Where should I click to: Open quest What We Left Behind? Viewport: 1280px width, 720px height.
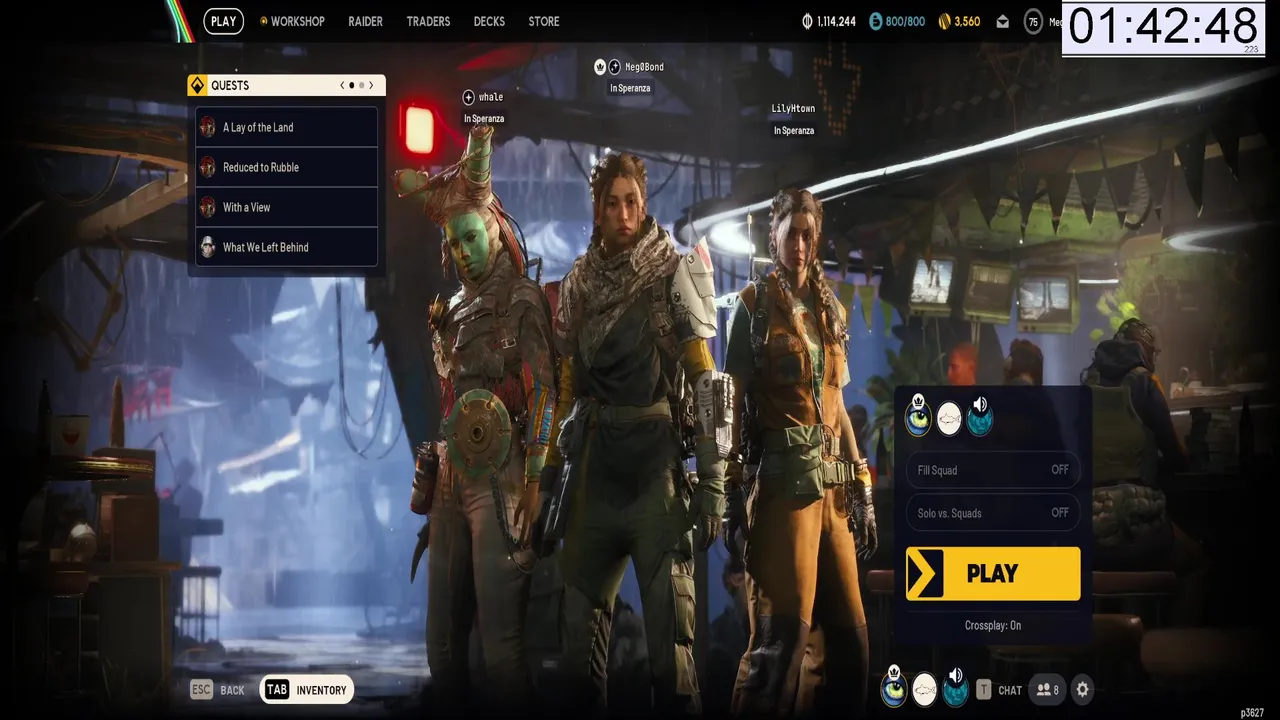[287, 247]
